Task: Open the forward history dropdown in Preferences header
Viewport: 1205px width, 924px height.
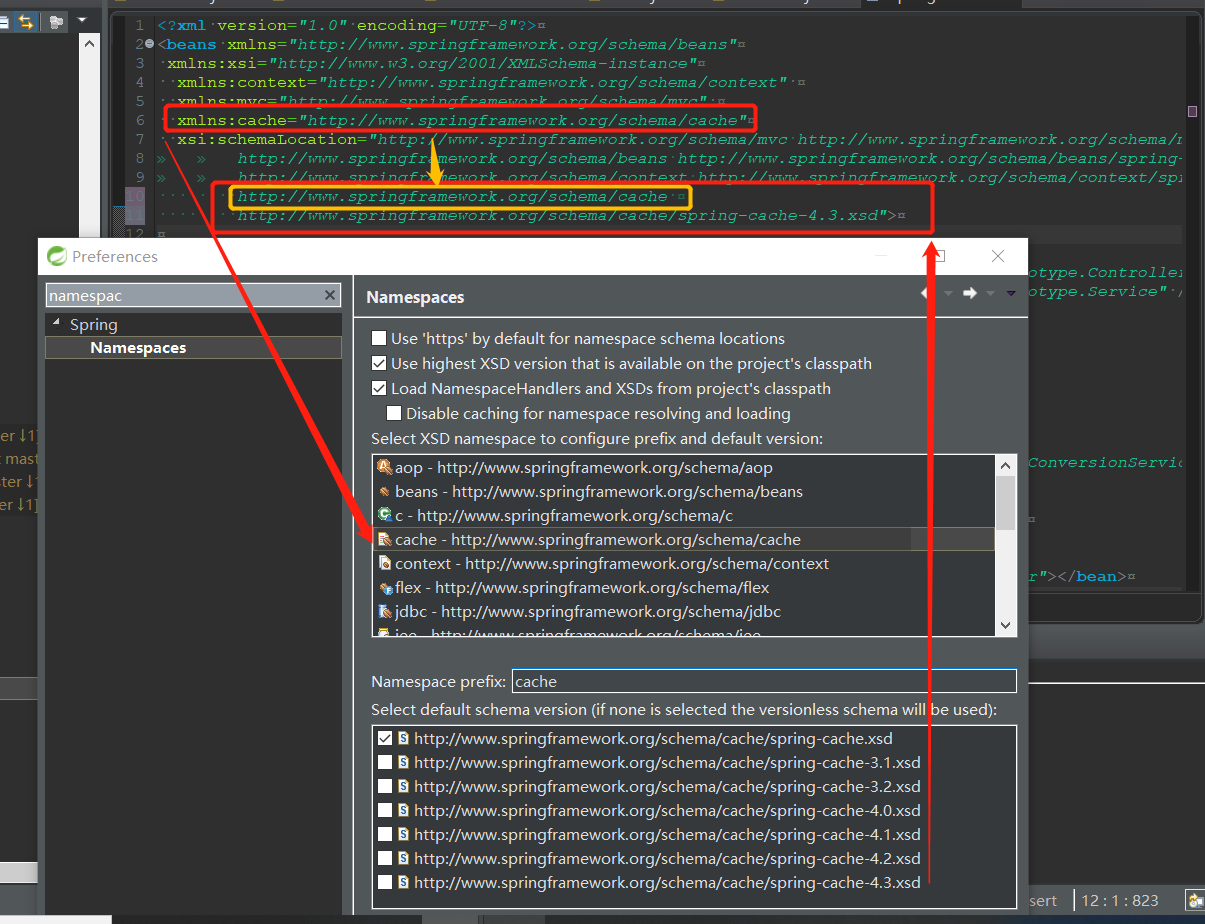Action: pos(990,293)
